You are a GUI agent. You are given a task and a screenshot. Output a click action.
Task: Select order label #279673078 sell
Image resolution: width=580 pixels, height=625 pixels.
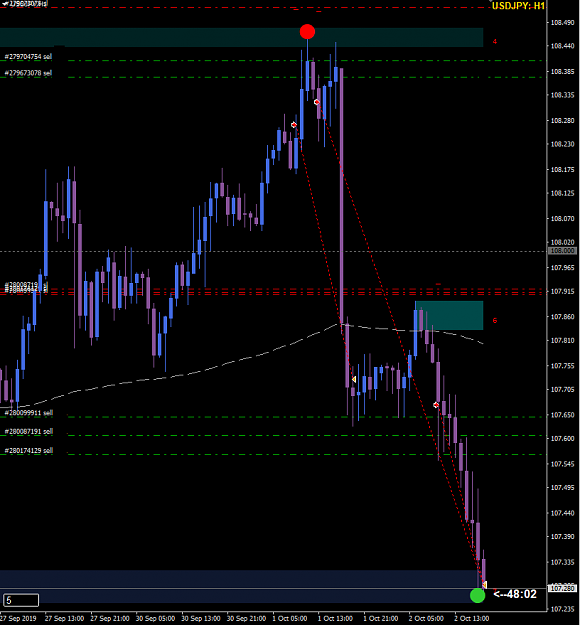[x=28, y=73]
